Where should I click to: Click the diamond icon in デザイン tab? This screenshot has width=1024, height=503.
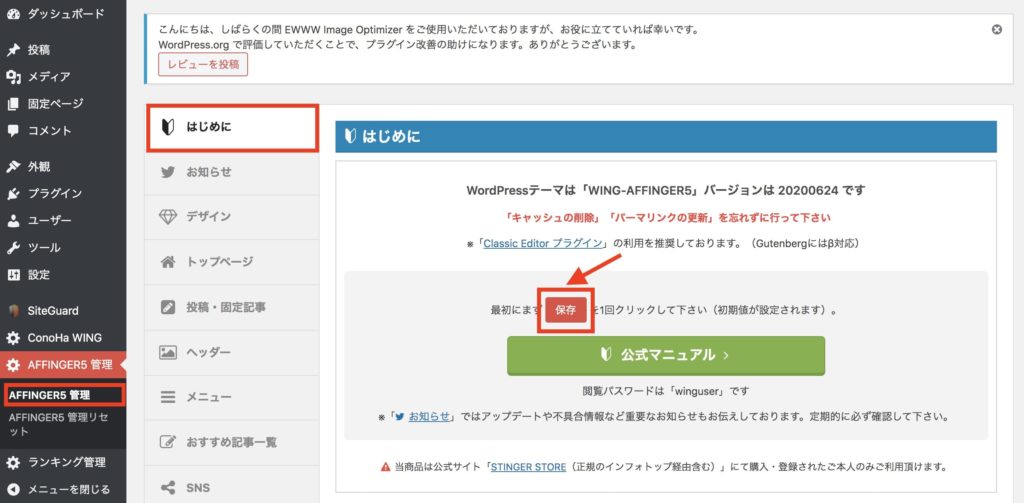tap(168, 217)
